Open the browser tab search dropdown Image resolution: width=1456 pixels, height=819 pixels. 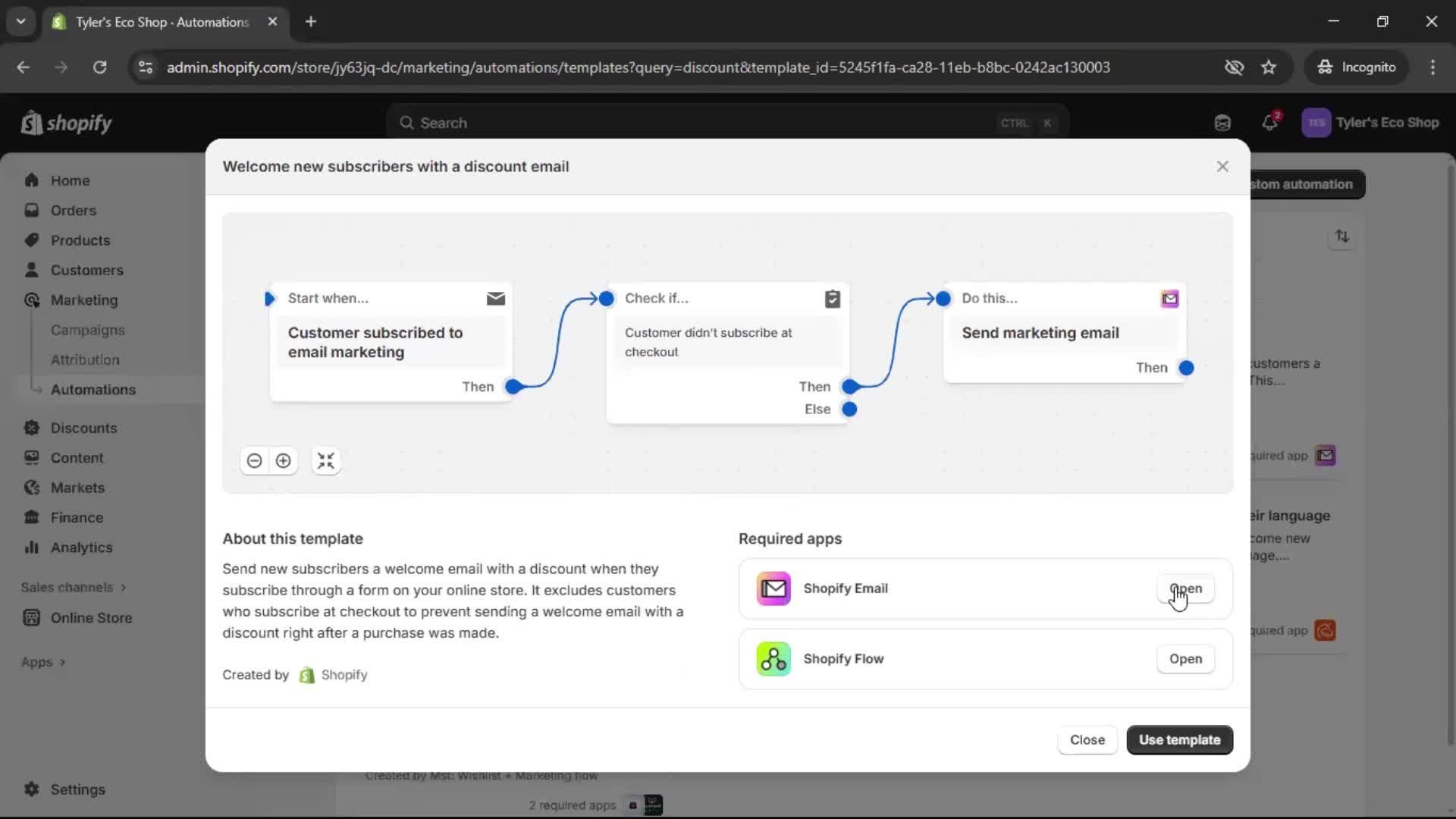20,21
